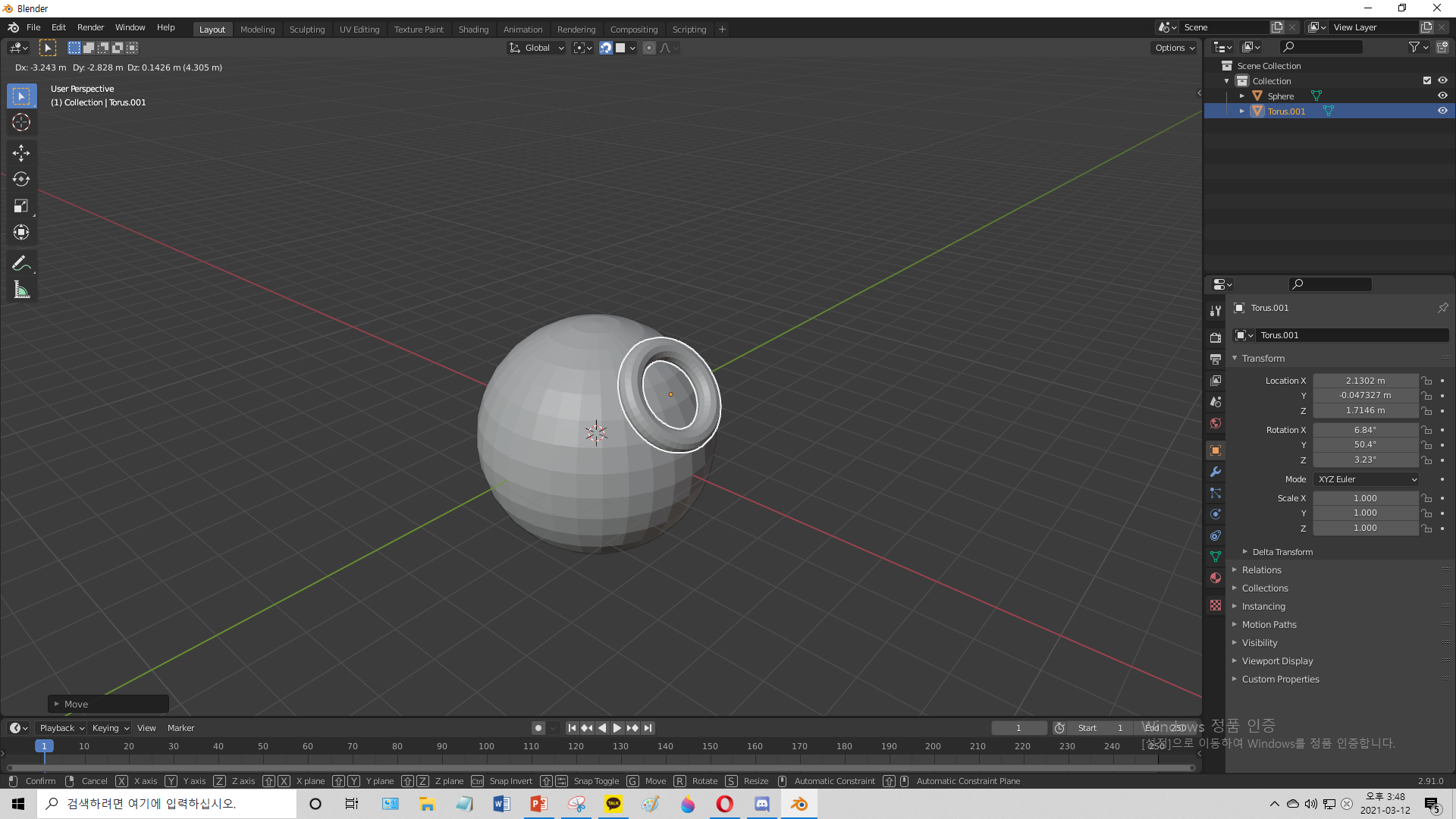Select the Annotate pencil tool
Image resolution: width=1456 pixels, height=819 pixels.
click(x=21, y=263)
